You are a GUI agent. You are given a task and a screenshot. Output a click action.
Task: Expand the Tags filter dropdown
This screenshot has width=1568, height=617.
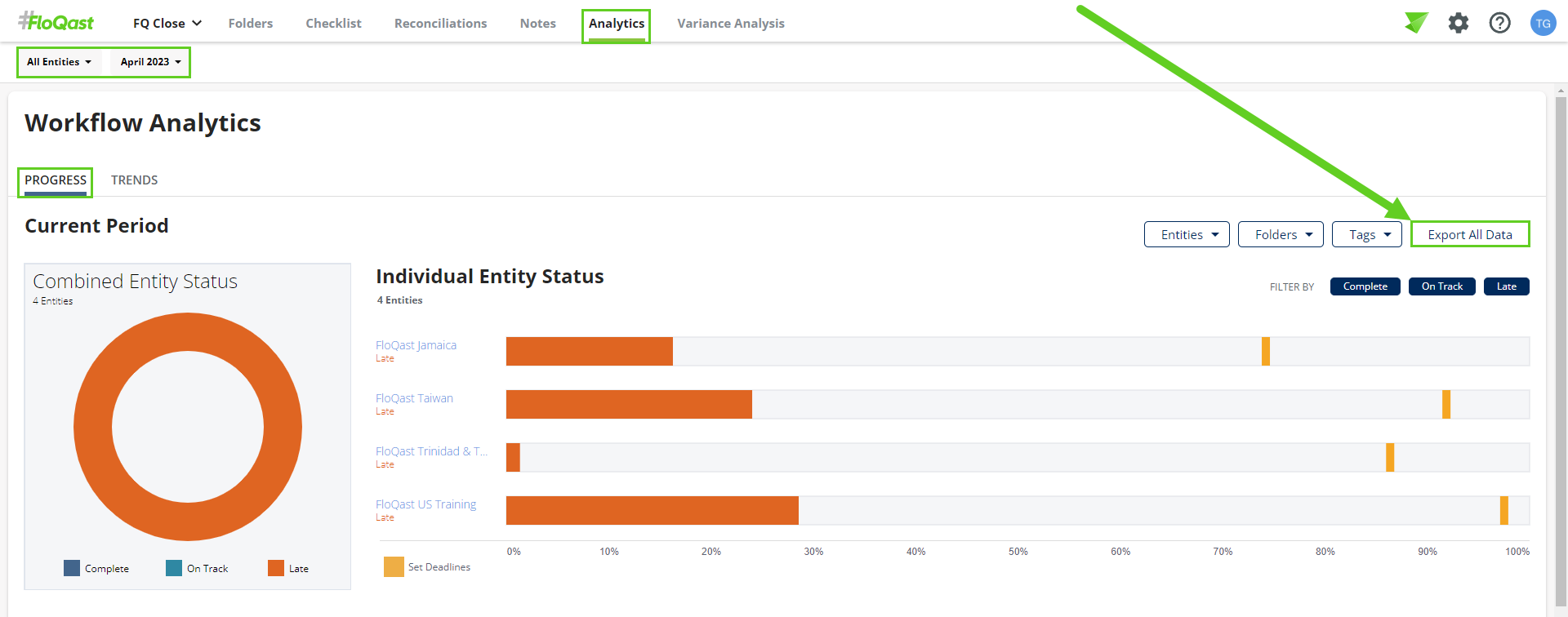[x=1367, y=234]
